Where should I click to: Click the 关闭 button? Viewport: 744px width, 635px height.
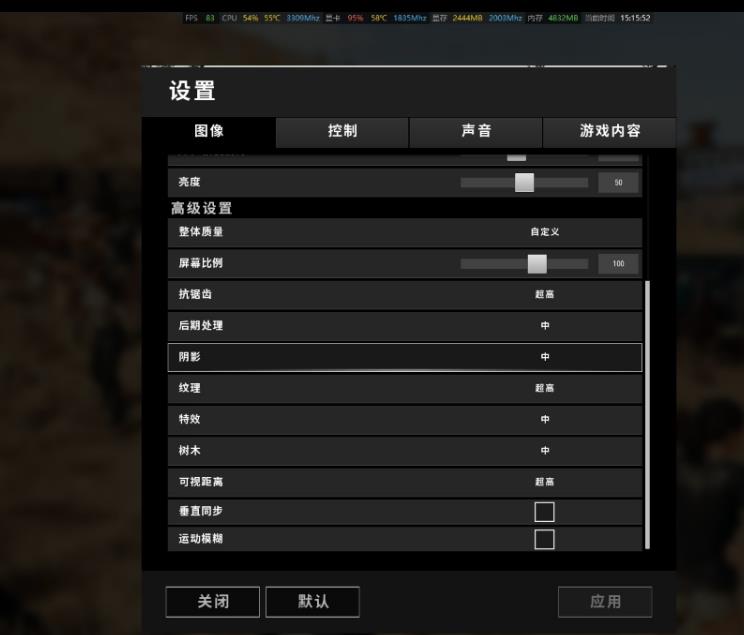point(213,602)
